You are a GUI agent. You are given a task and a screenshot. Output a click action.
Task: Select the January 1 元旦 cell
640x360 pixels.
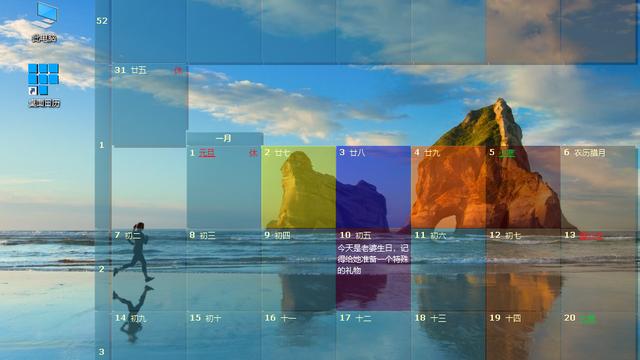(224, 187)
